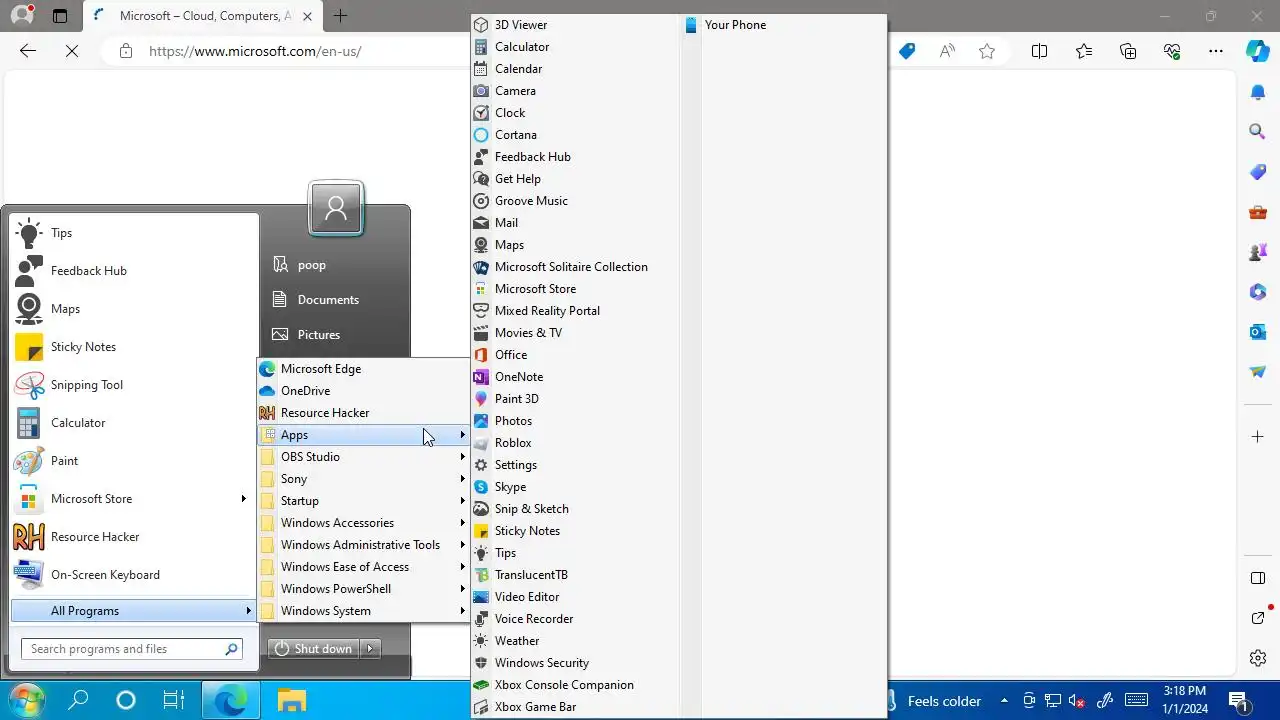Open File Explorer from taskbar
Screen dimensions: 1280x720
pyautogui.click(x=291, y=700)
